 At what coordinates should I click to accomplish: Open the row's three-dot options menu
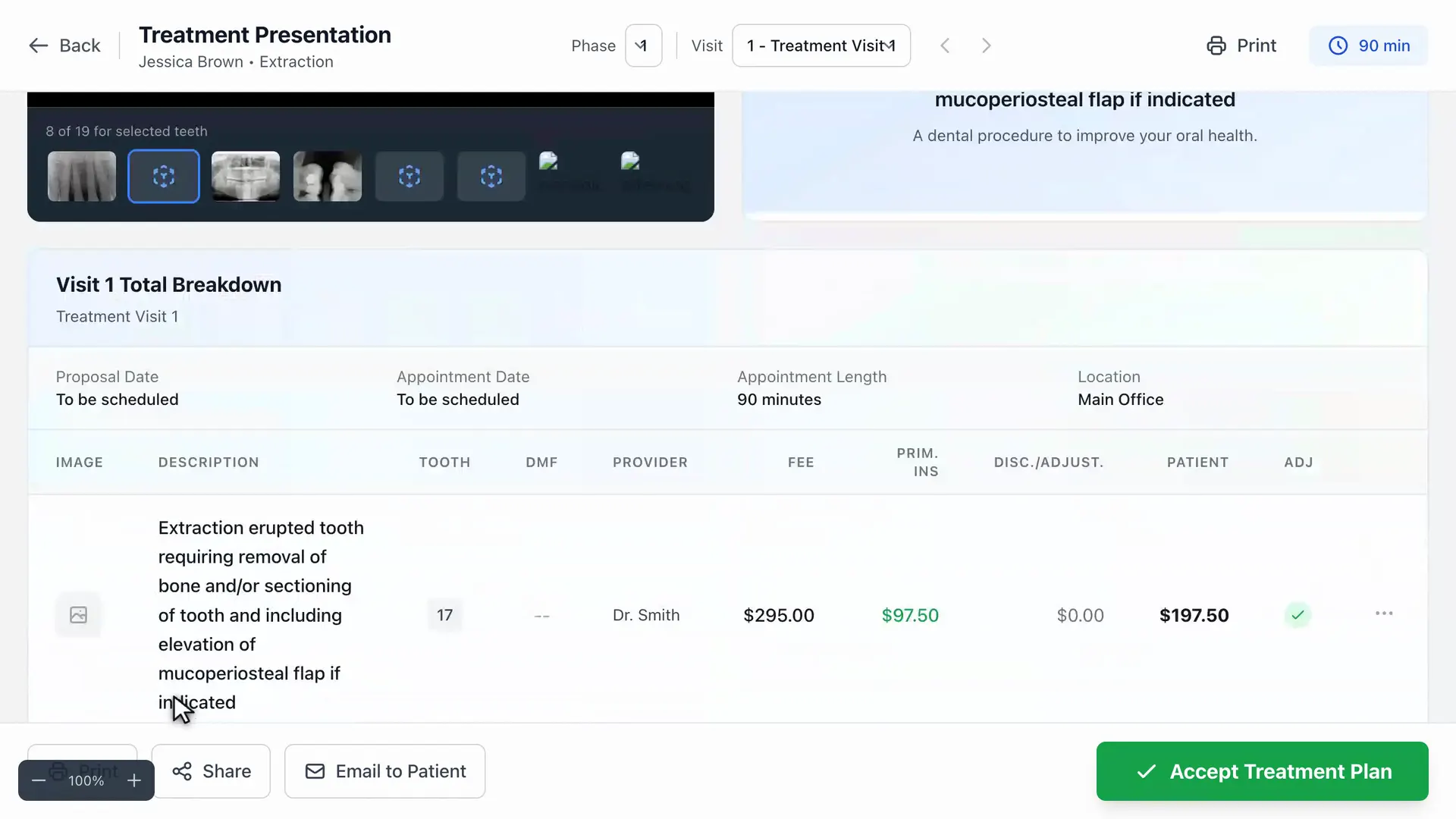1384,613
